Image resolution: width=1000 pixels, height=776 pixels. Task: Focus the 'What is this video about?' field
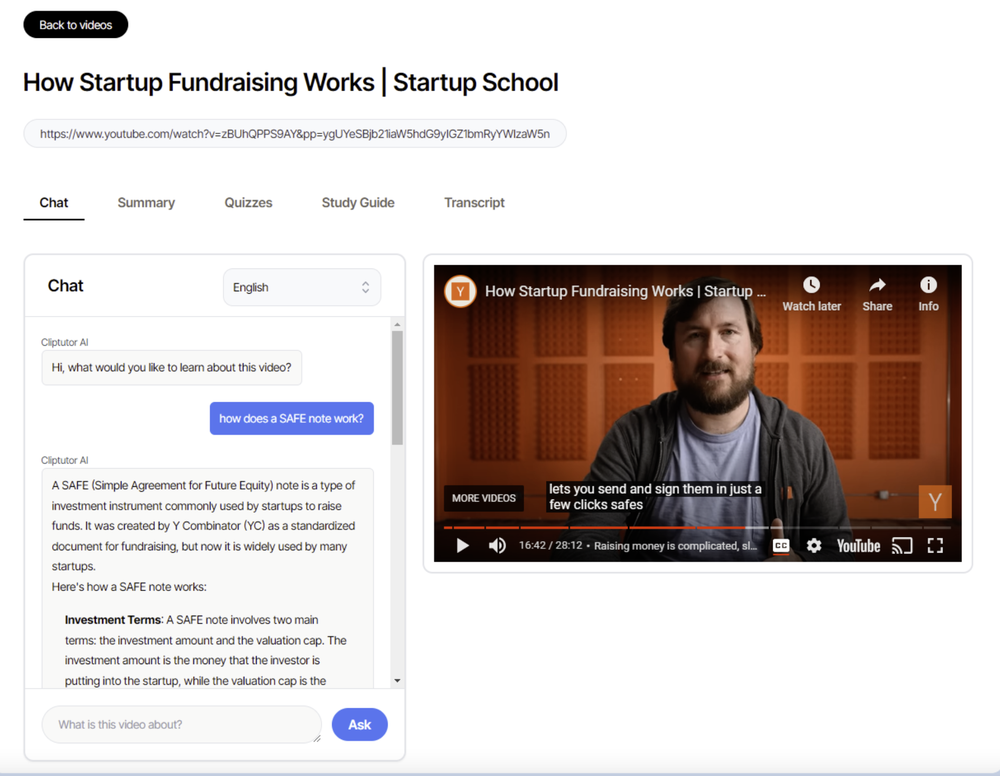[182, 724]
